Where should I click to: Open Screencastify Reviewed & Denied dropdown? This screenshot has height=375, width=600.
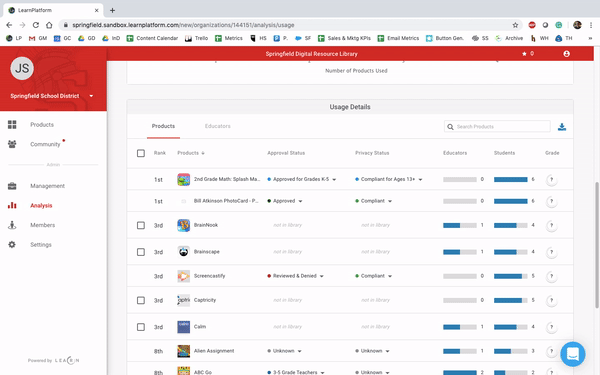click(x=295, y=276)
